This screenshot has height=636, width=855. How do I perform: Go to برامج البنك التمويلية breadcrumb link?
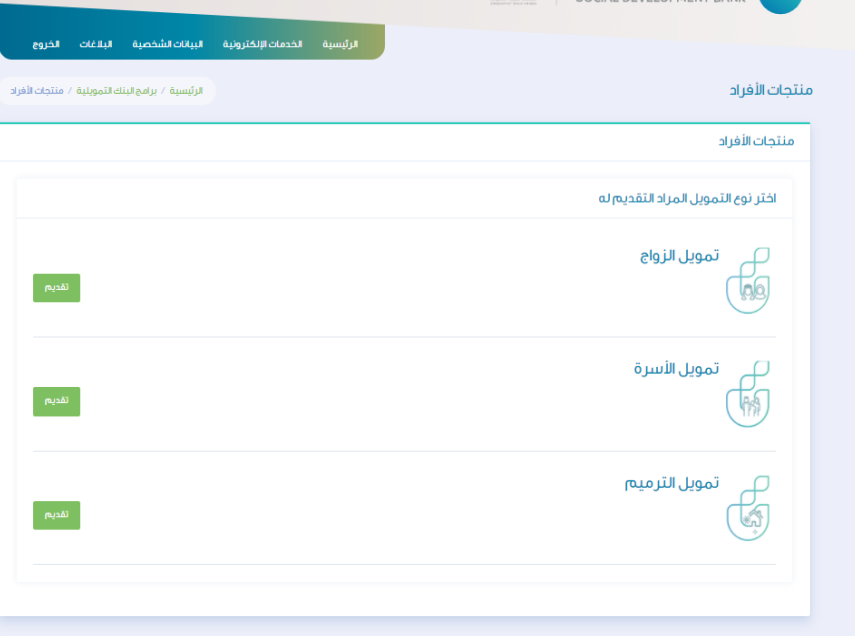pyautogui.click(x=121, y=91)
